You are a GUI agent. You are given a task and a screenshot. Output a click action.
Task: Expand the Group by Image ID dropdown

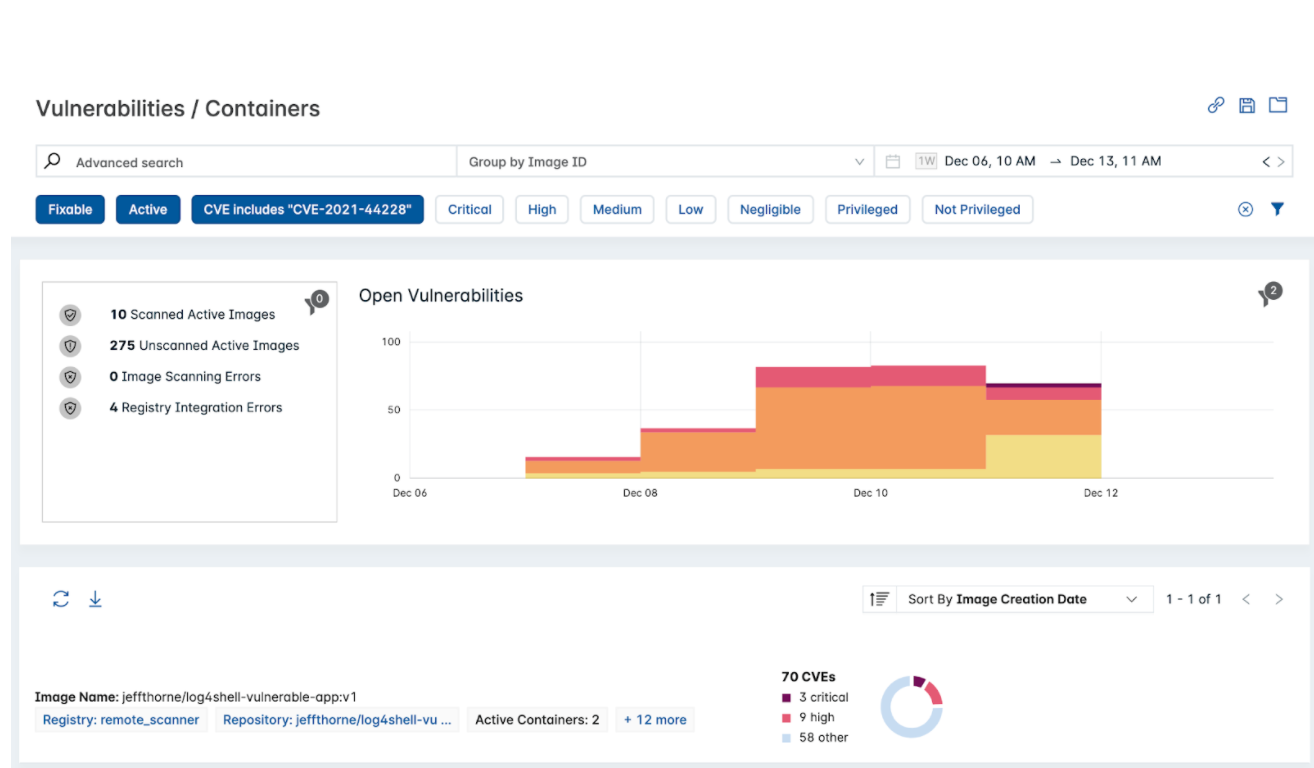point(665,162)
